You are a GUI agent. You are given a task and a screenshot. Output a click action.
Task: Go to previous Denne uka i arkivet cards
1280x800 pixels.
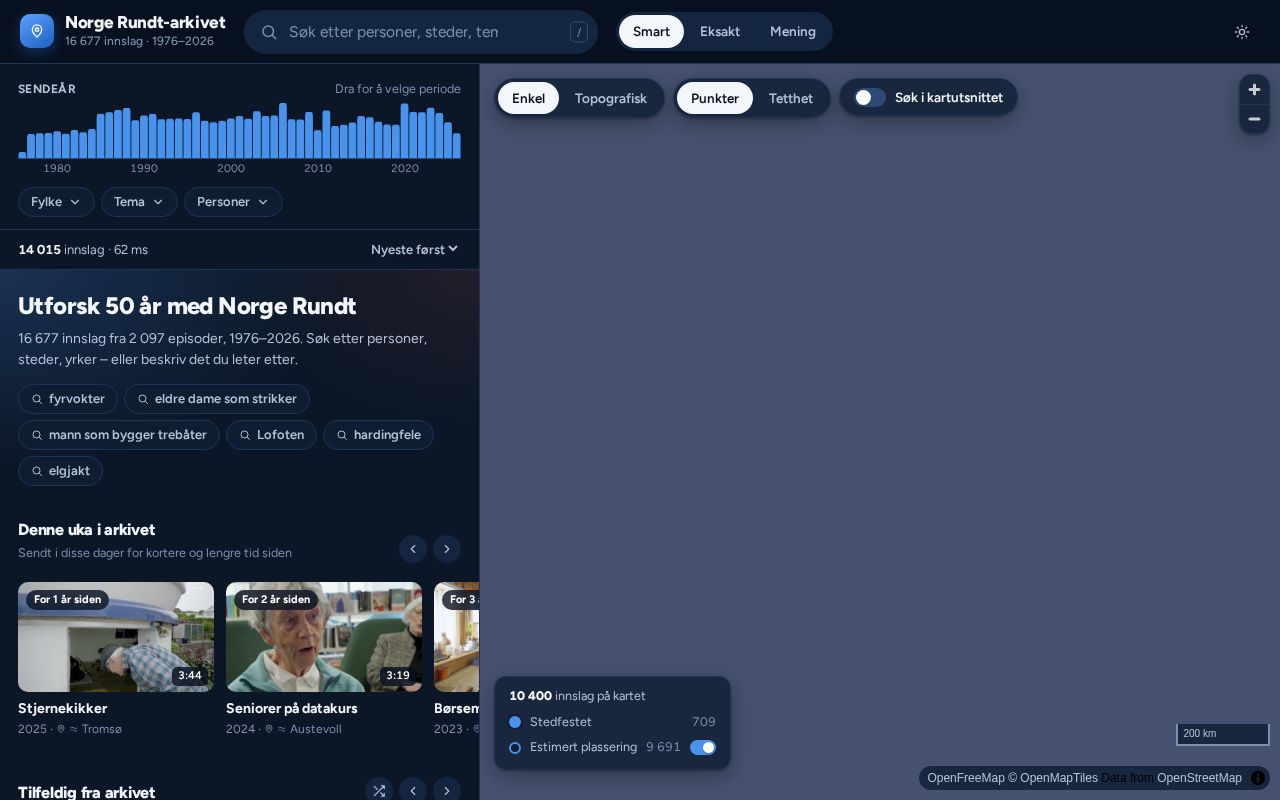[413, 548]
